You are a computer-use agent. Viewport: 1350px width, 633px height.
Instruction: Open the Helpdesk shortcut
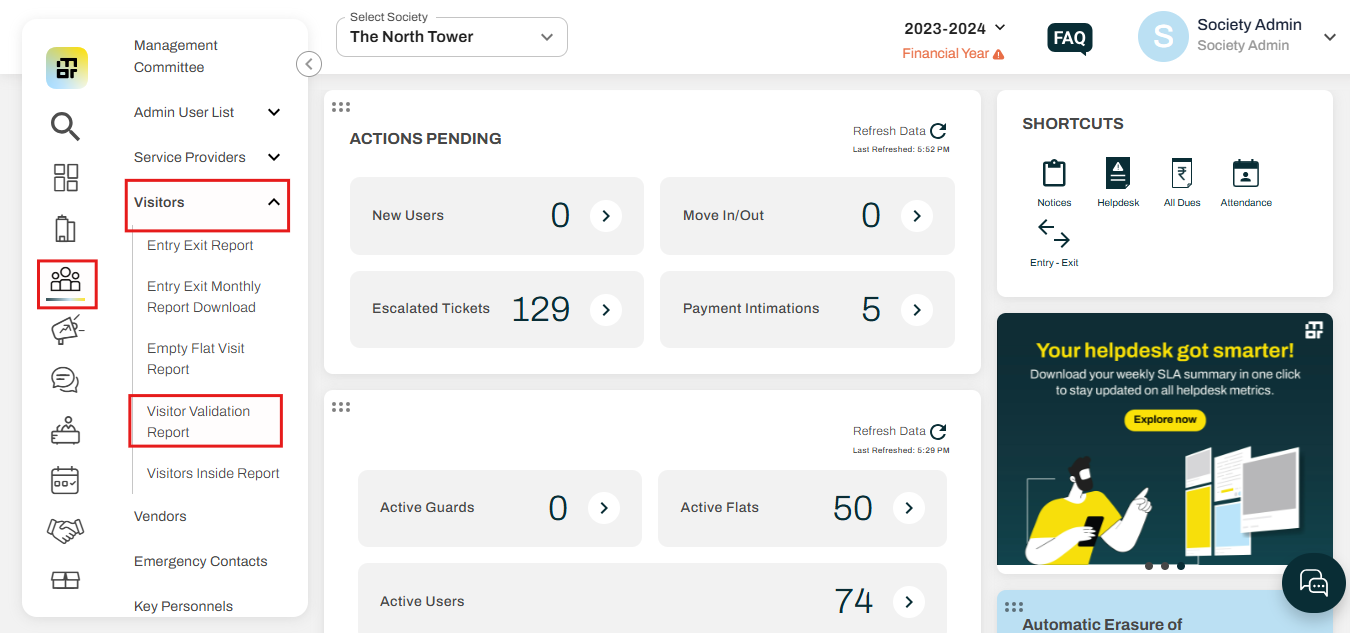coord(1117,180)
